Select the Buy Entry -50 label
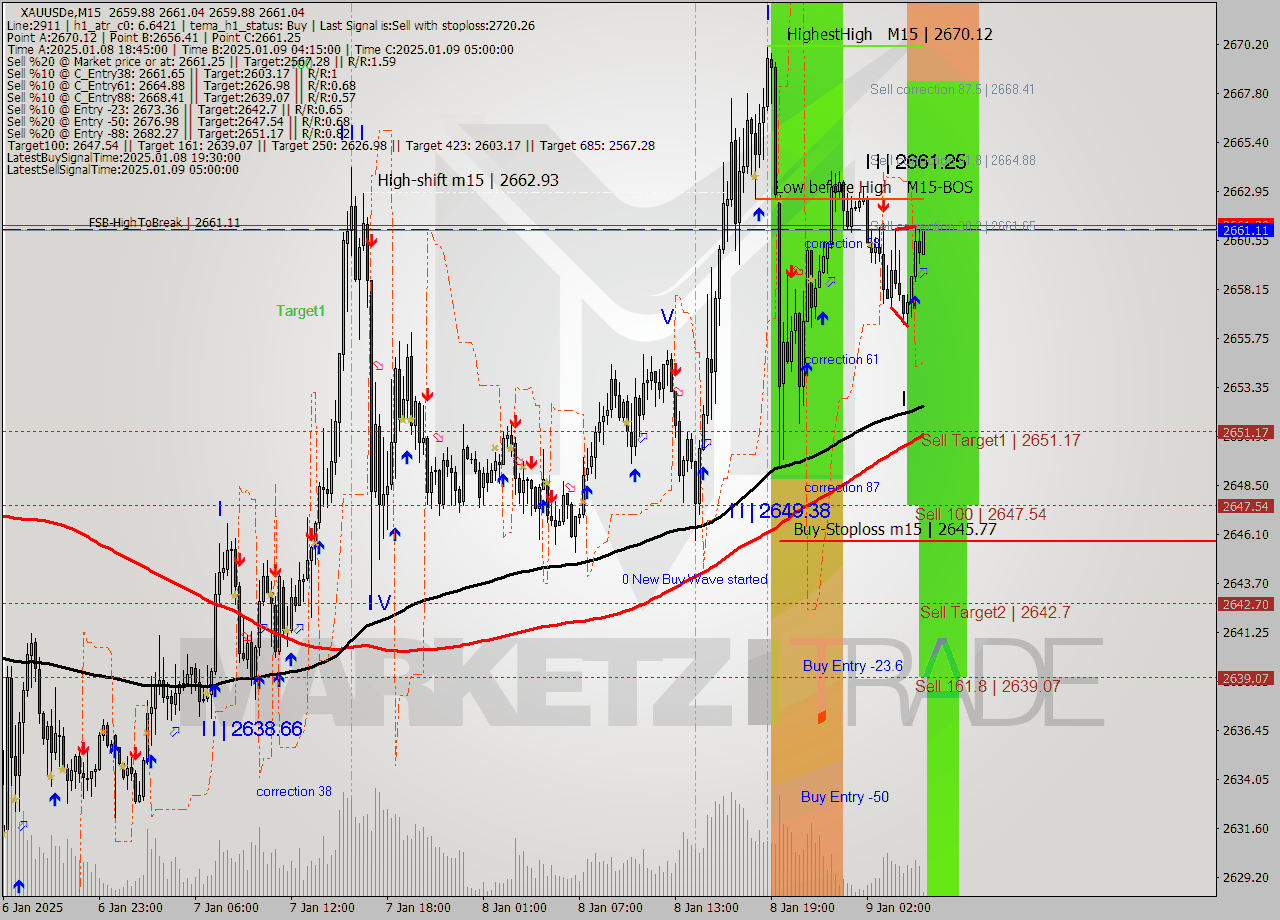This screenshot has width=1280, height=920. click(x=845, y=797)
